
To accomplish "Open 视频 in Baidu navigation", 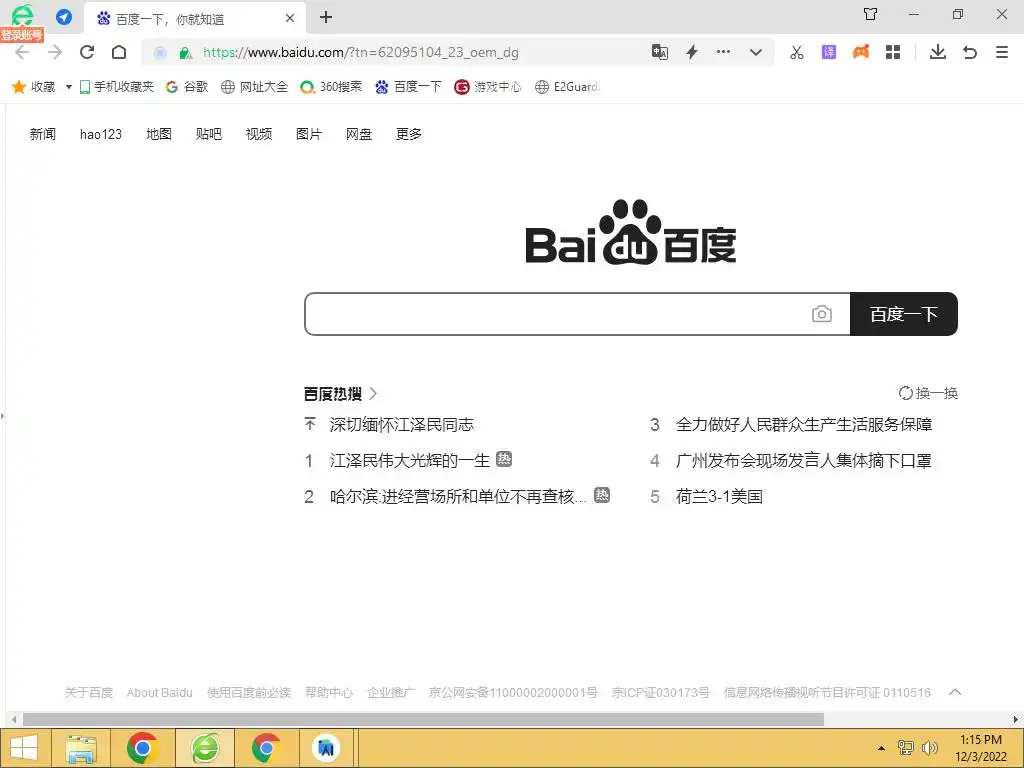I will [x=259, y=134].
